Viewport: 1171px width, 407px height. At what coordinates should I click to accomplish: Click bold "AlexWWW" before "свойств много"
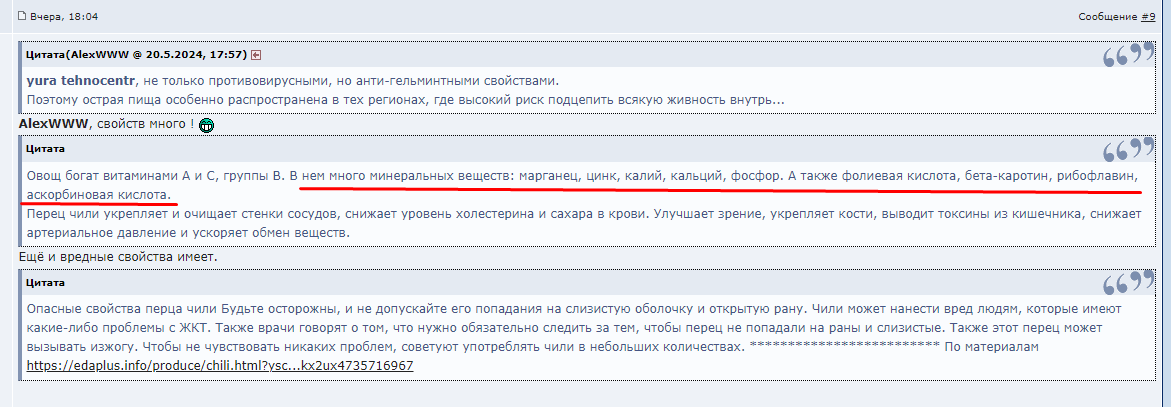pyautogui.click(x=53, y=124)
